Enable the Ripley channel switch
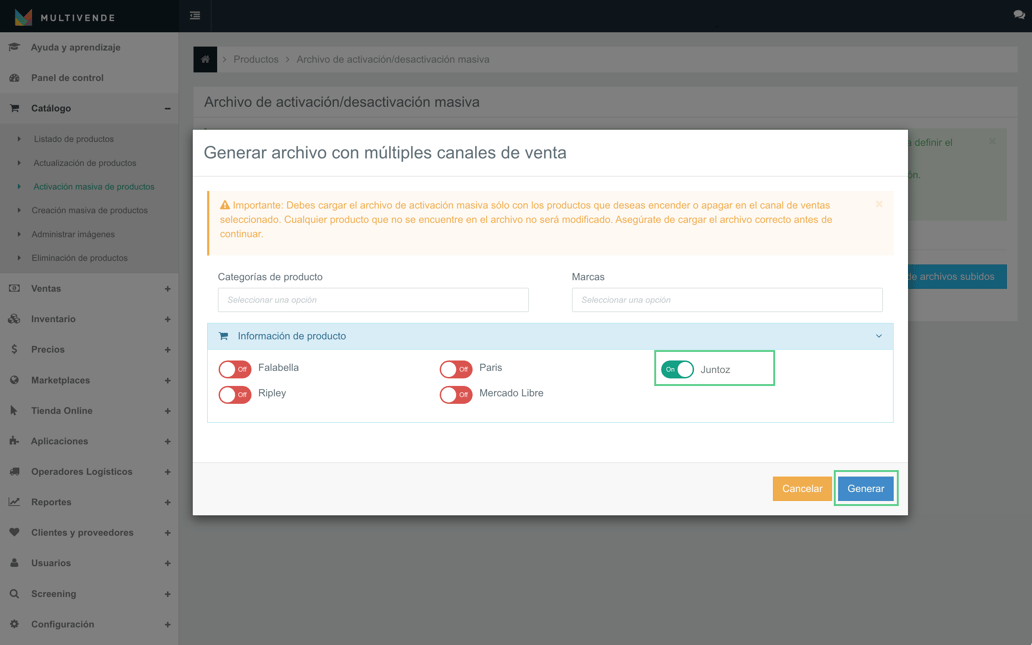 point(235,395)
